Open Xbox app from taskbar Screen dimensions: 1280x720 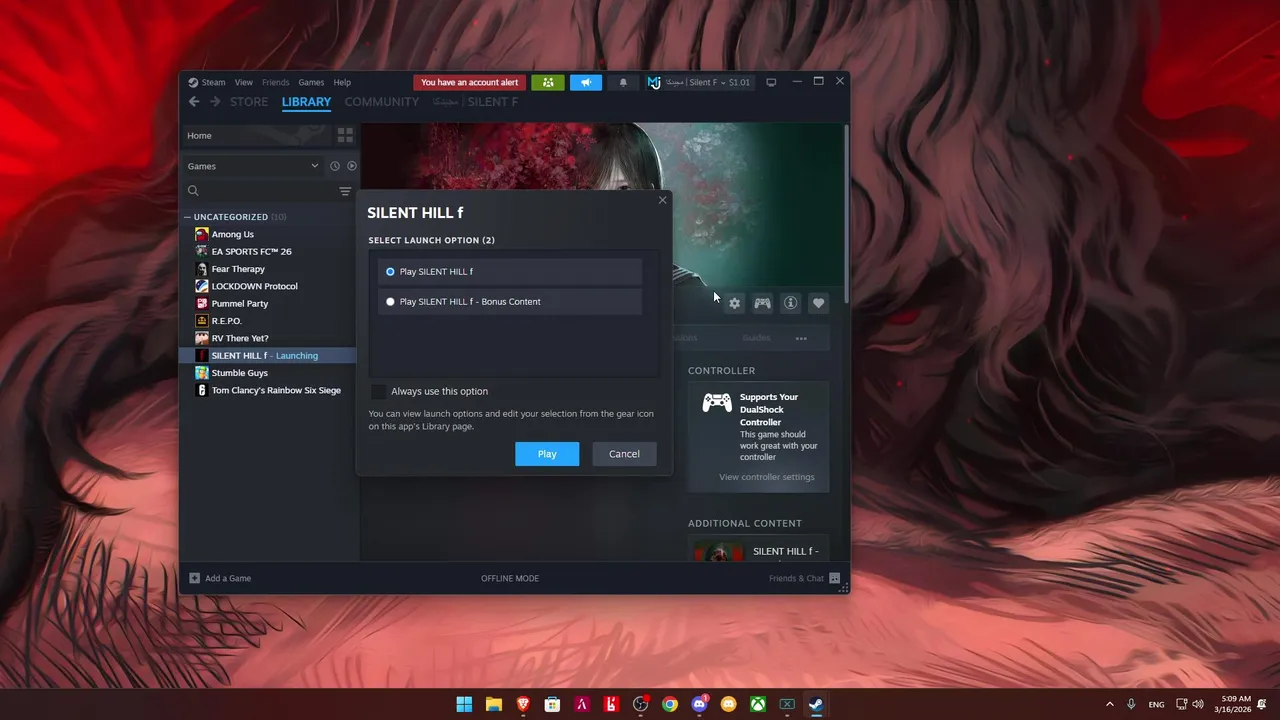pyautogui.click(x=758, y=704)
